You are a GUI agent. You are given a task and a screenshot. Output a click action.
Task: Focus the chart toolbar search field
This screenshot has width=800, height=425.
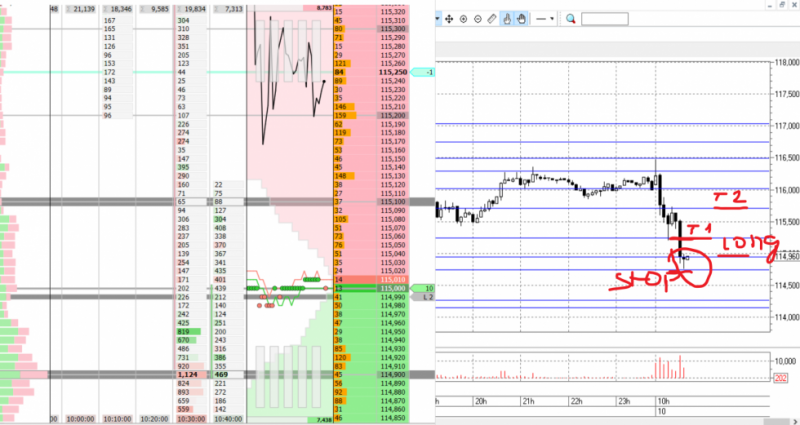605,19
